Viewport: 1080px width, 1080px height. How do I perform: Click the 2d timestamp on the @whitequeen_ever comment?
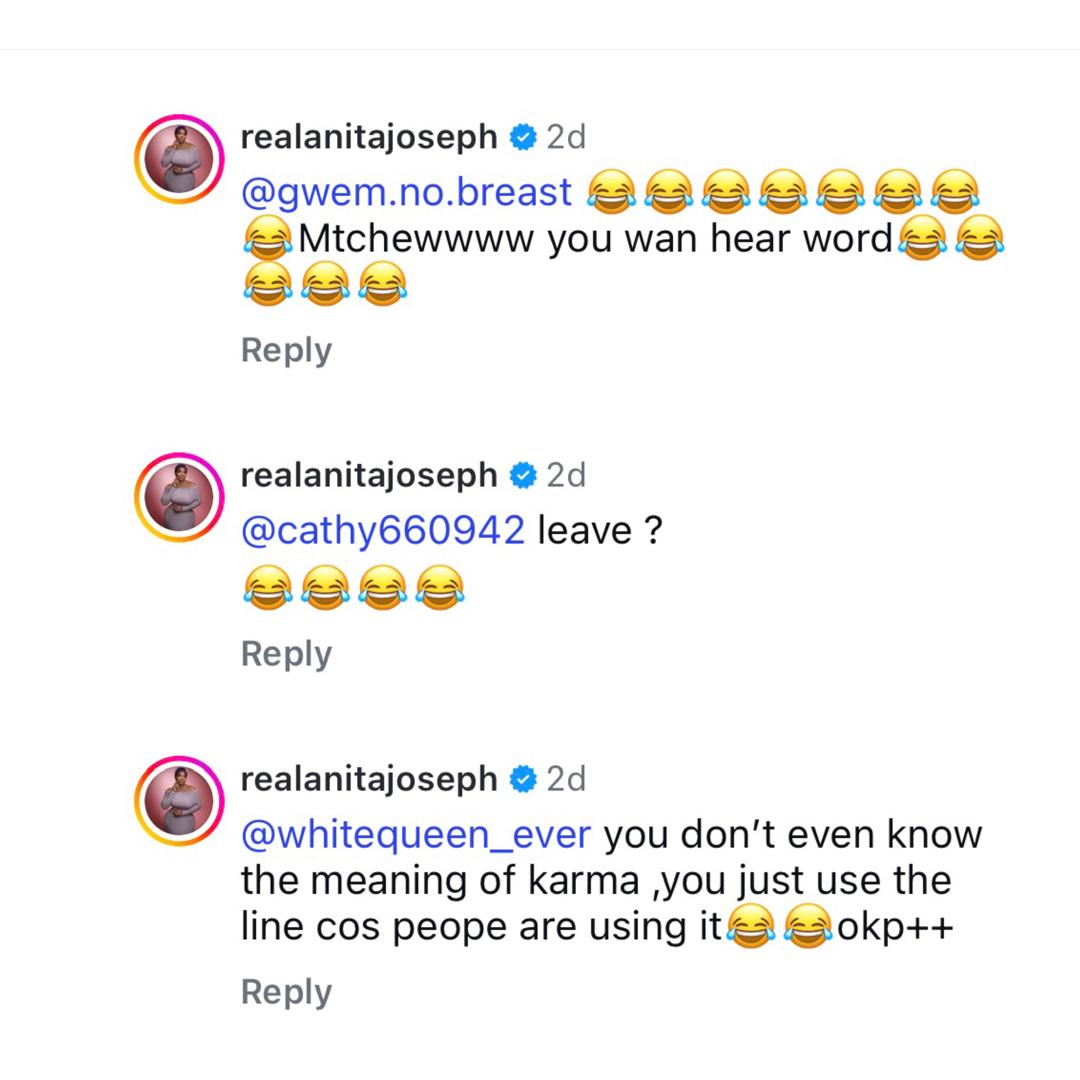[x=566, y=779]
